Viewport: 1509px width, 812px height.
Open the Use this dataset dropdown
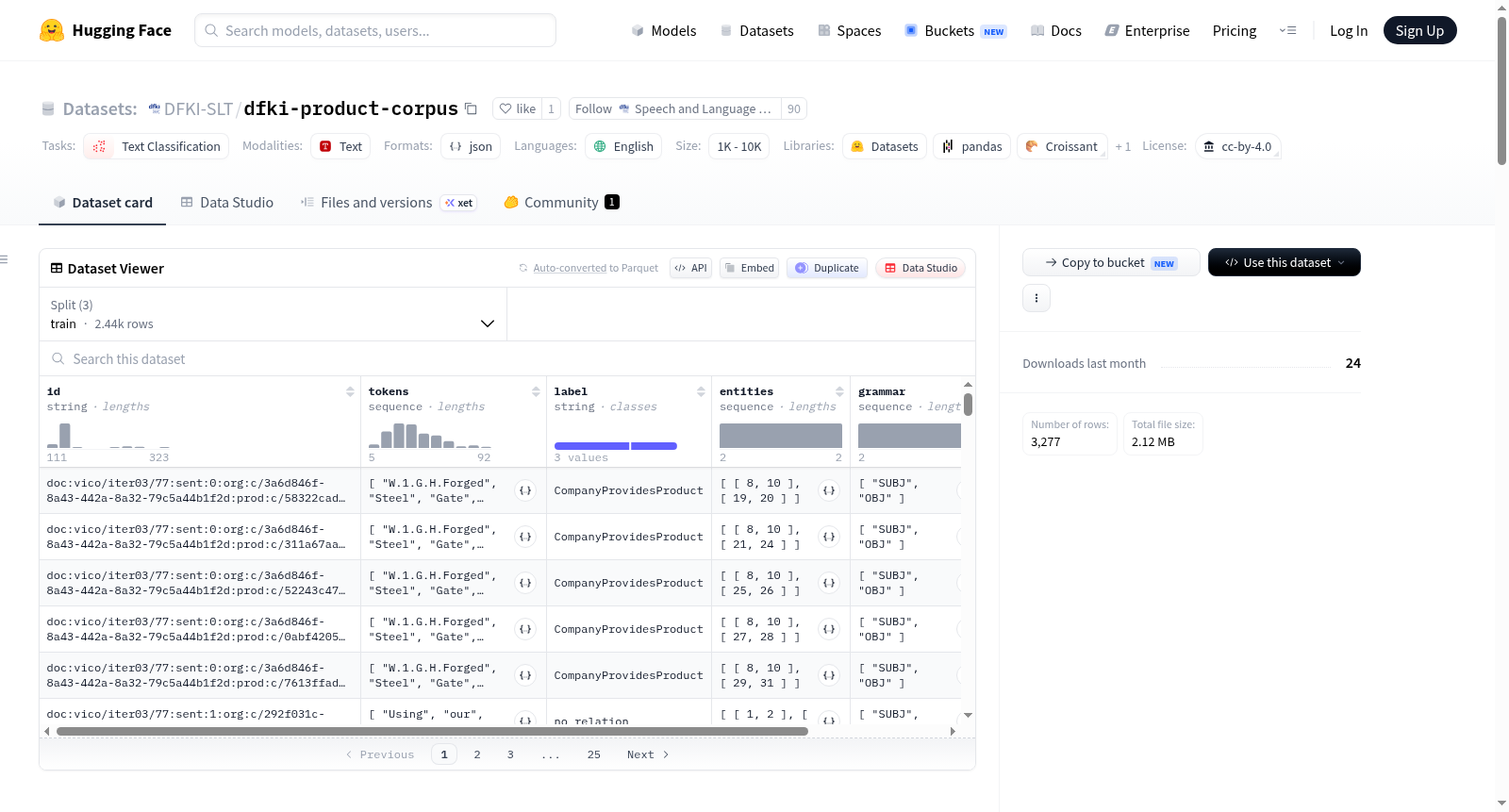(x=1285, y=262)
